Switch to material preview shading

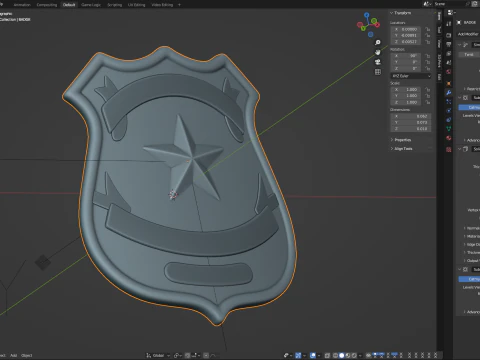[x=348, y=355]
